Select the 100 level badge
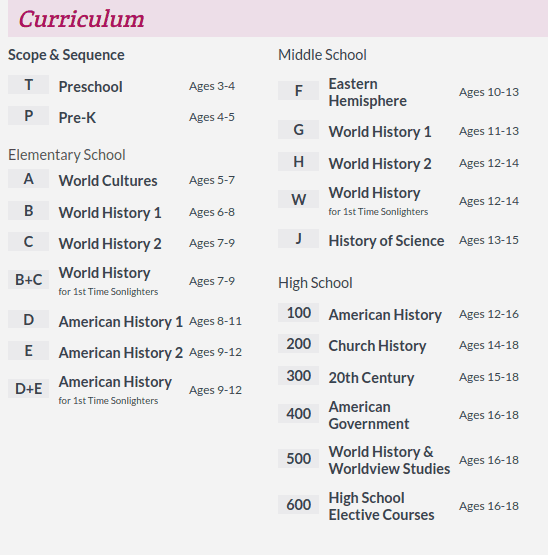 (x=298, y=313)
